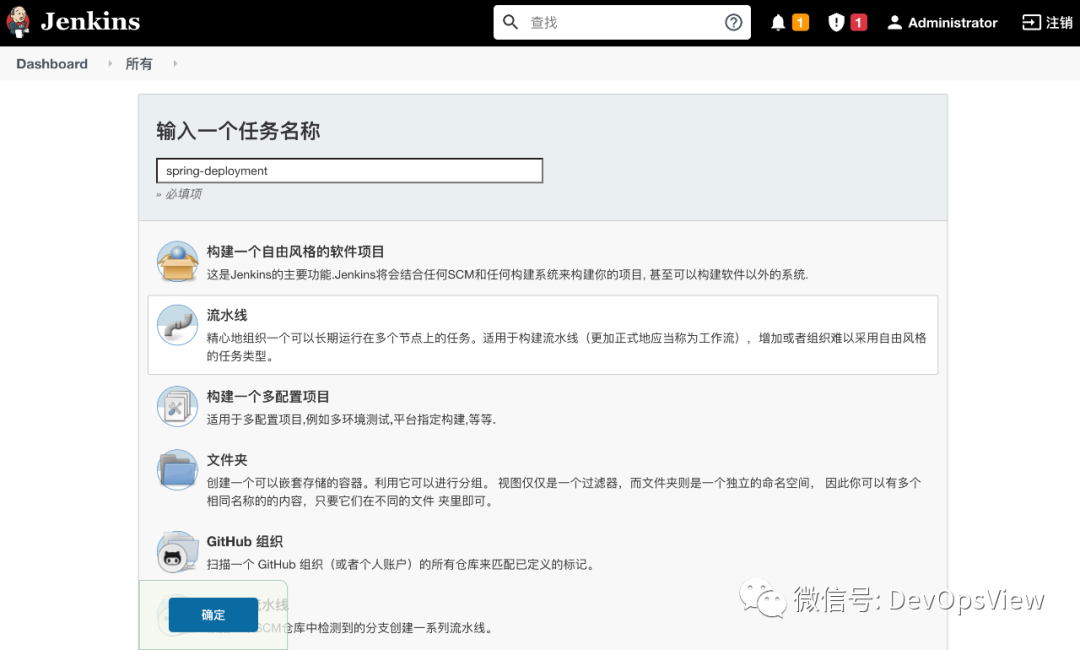
Task: Choose the GitHub 组织 job type title
Action: (245, 542)
